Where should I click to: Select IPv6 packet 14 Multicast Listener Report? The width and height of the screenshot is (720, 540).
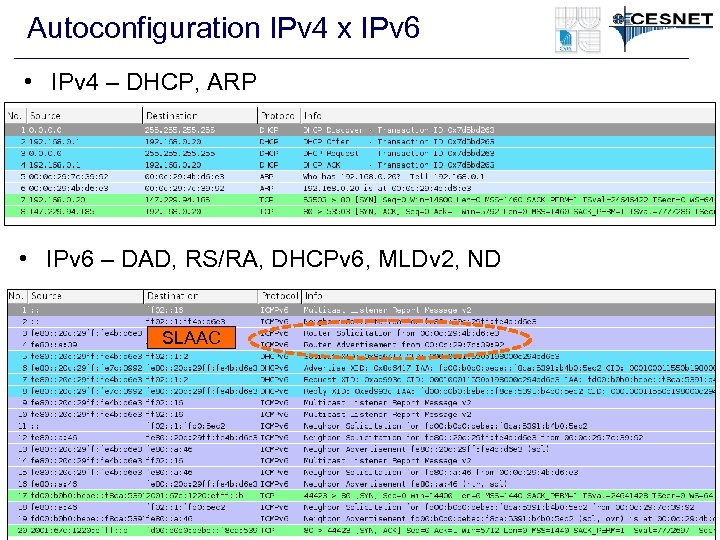[361, 461]
